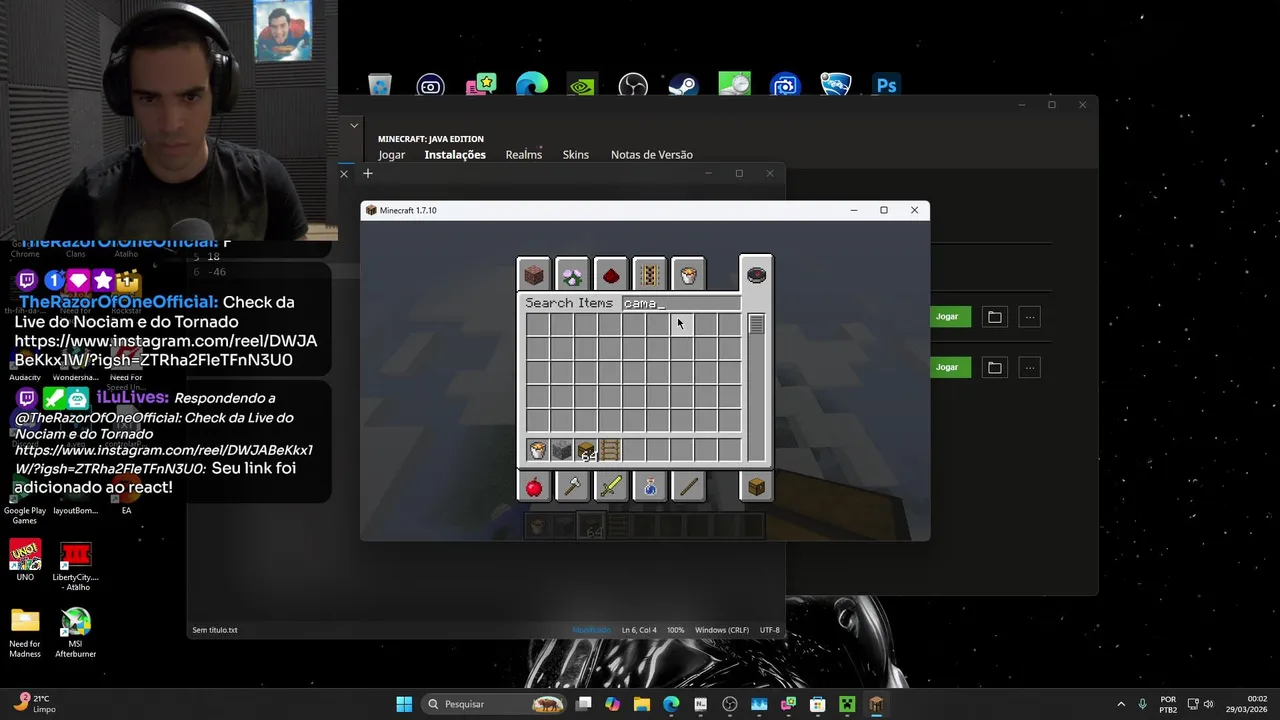Open folder for the upper installation
The image size is (1280, 720).
pyautogui.click(x=994, y=317)
